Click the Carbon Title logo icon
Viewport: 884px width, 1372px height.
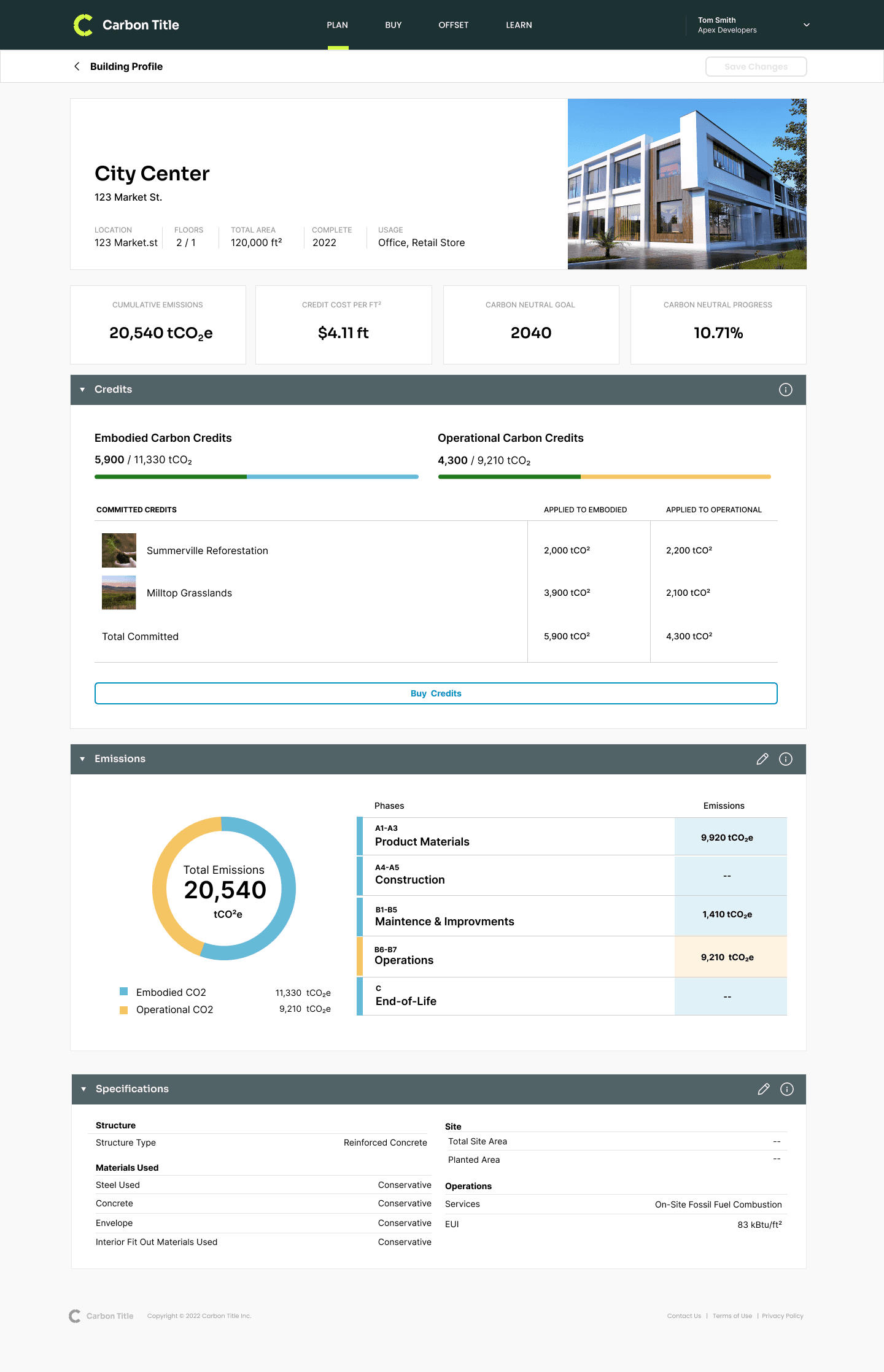point(83,25)
